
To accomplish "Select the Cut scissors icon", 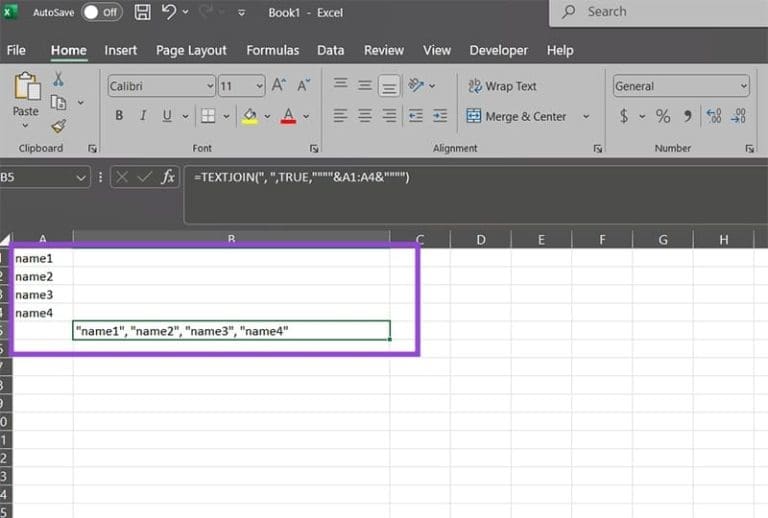I will pos(58,80).
